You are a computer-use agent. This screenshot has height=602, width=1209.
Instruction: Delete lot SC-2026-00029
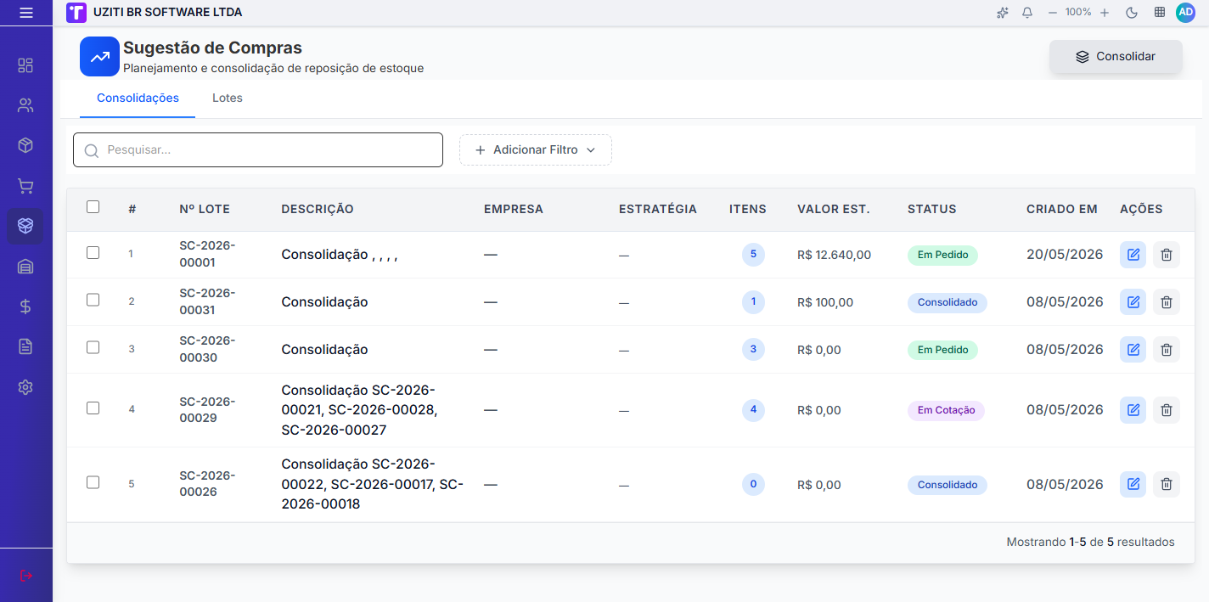pyautogui.click(x=1166, y=410)
